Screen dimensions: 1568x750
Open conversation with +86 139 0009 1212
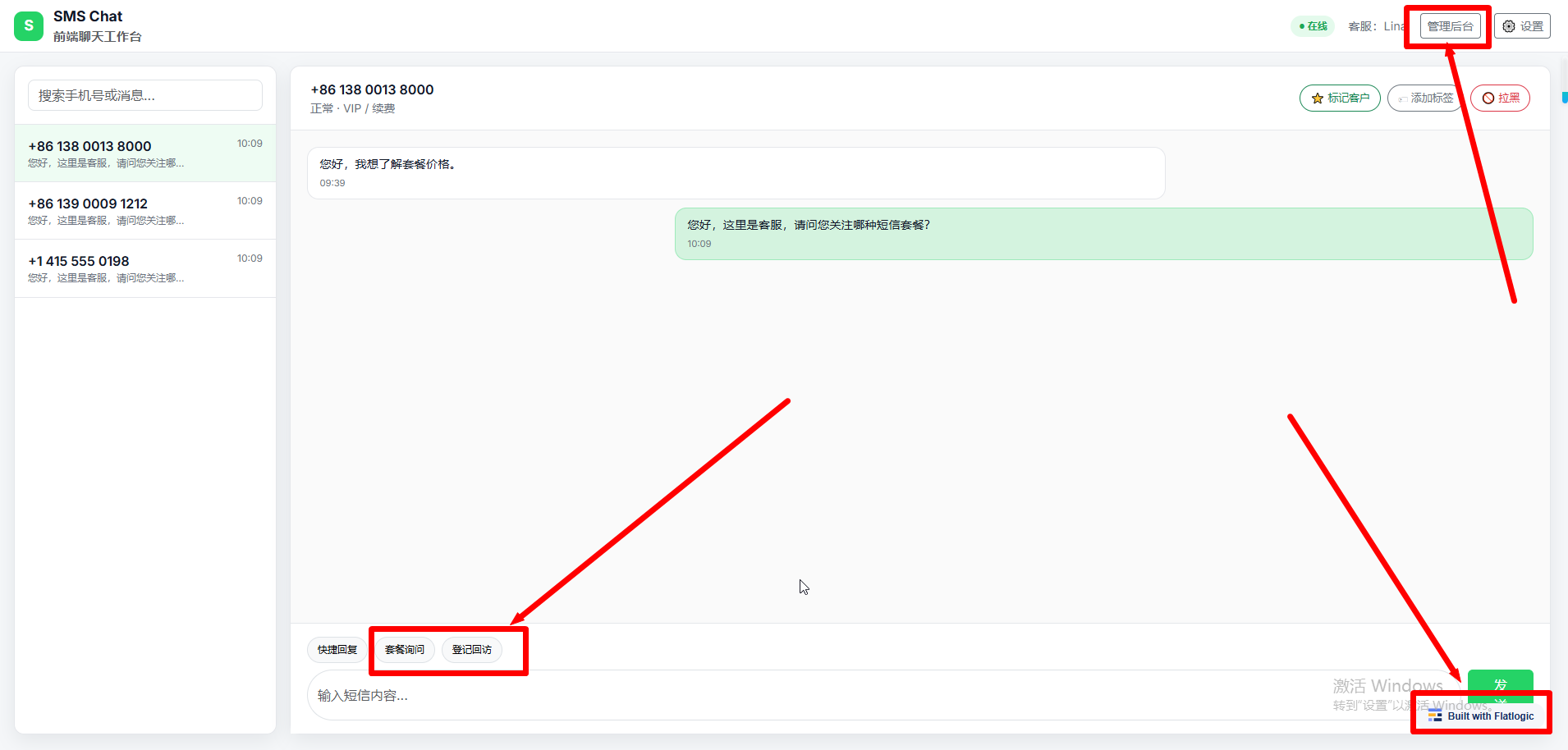coord(145,211)
